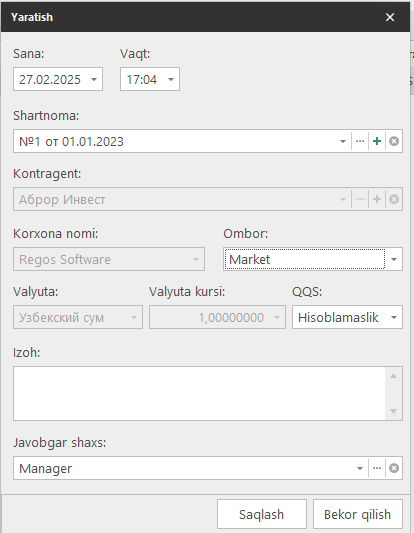Close the Yaratish dialog window
This screenshot has height=533, width=414.
[x=390, y=17]
